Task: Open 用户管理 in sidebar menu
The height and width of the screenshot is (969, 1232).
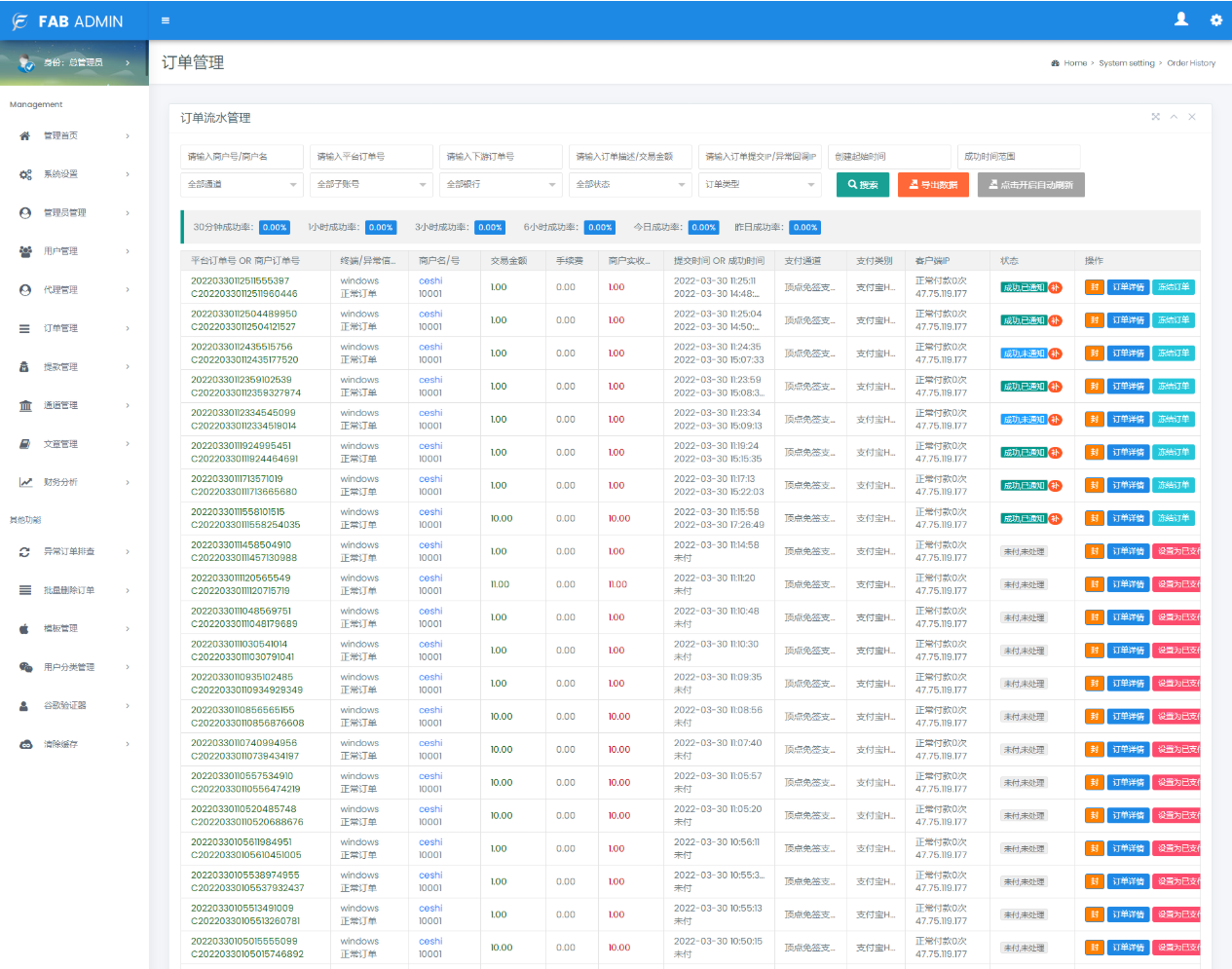Action: point(60,251)
